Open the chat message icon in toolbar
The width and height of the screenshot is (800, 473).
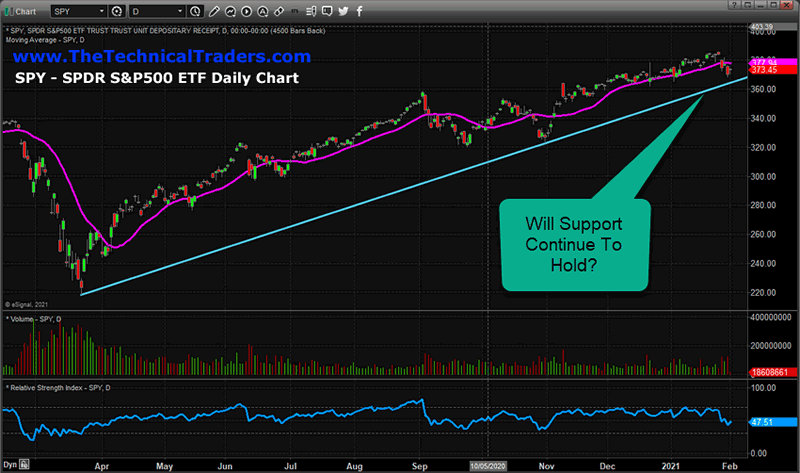pos(327,11)
